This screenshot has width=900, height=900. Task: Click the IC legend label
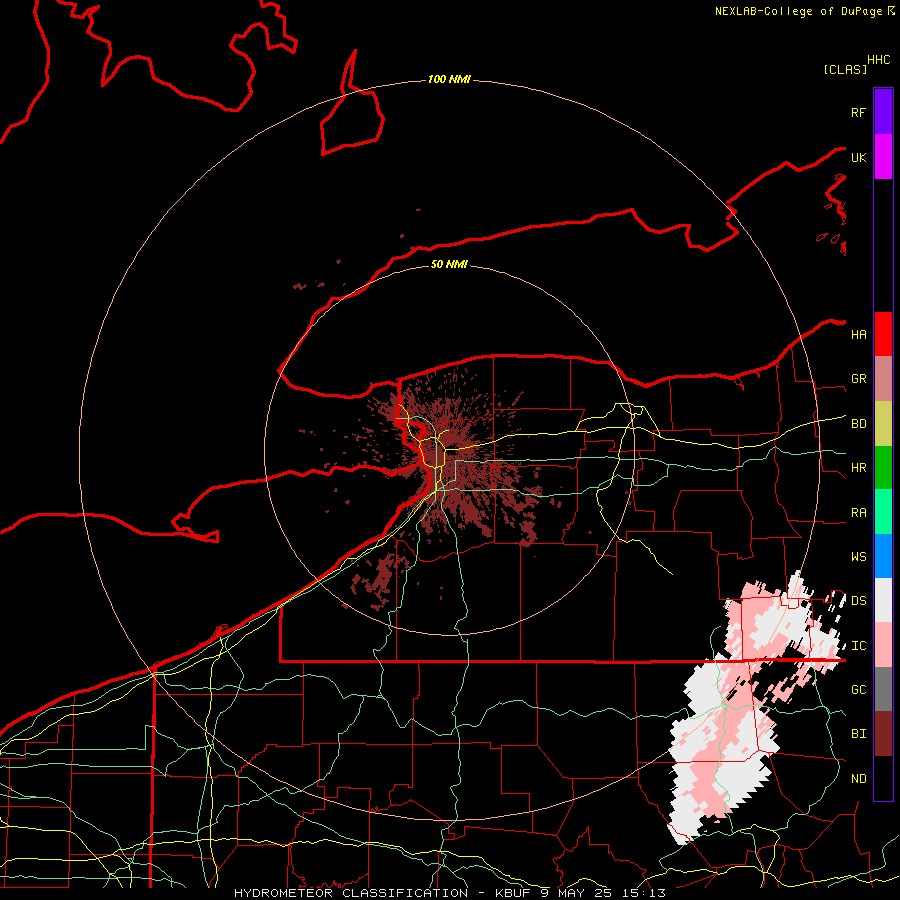coord(858,646)
